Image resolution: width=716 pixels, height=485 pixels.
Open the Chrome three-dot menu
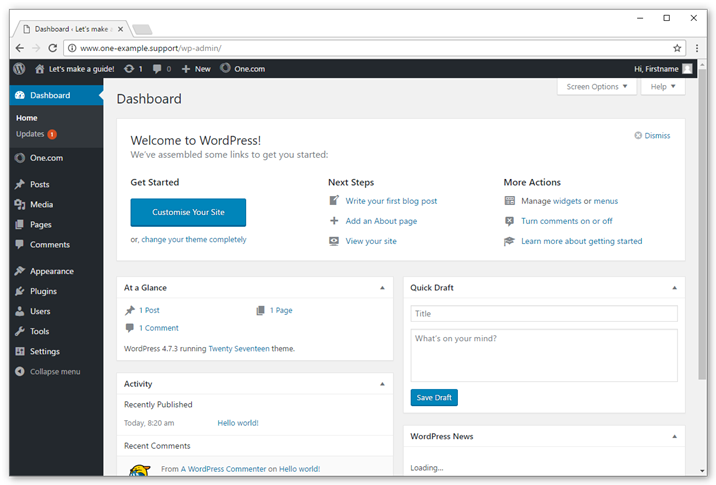click(697, 48)
